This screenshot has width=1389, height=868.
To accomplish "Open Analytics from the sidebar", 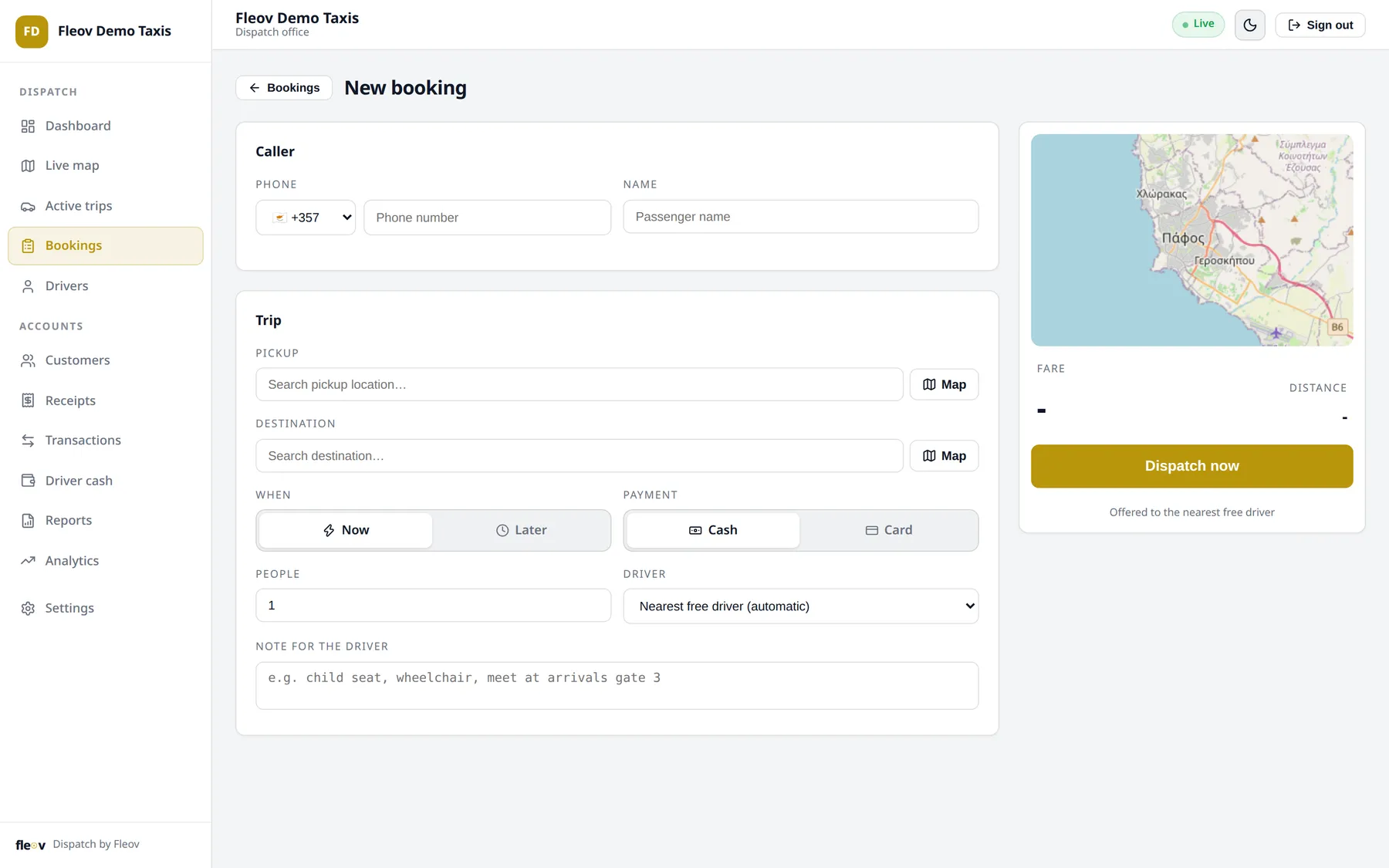I will pyautogui.click(x=106, y=561).
